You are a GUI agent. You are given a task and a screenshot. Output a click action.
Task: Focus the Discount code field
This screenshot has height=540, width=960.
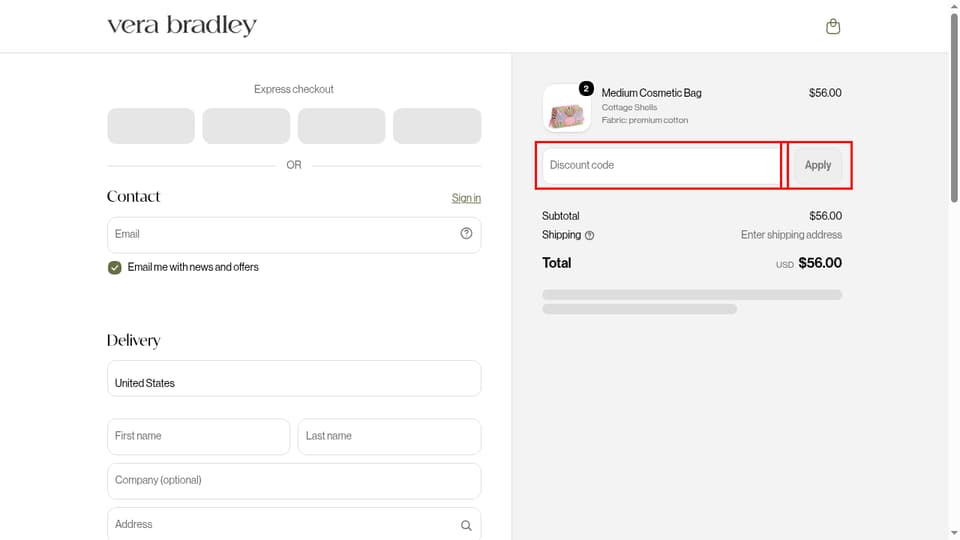click(661, 165)
